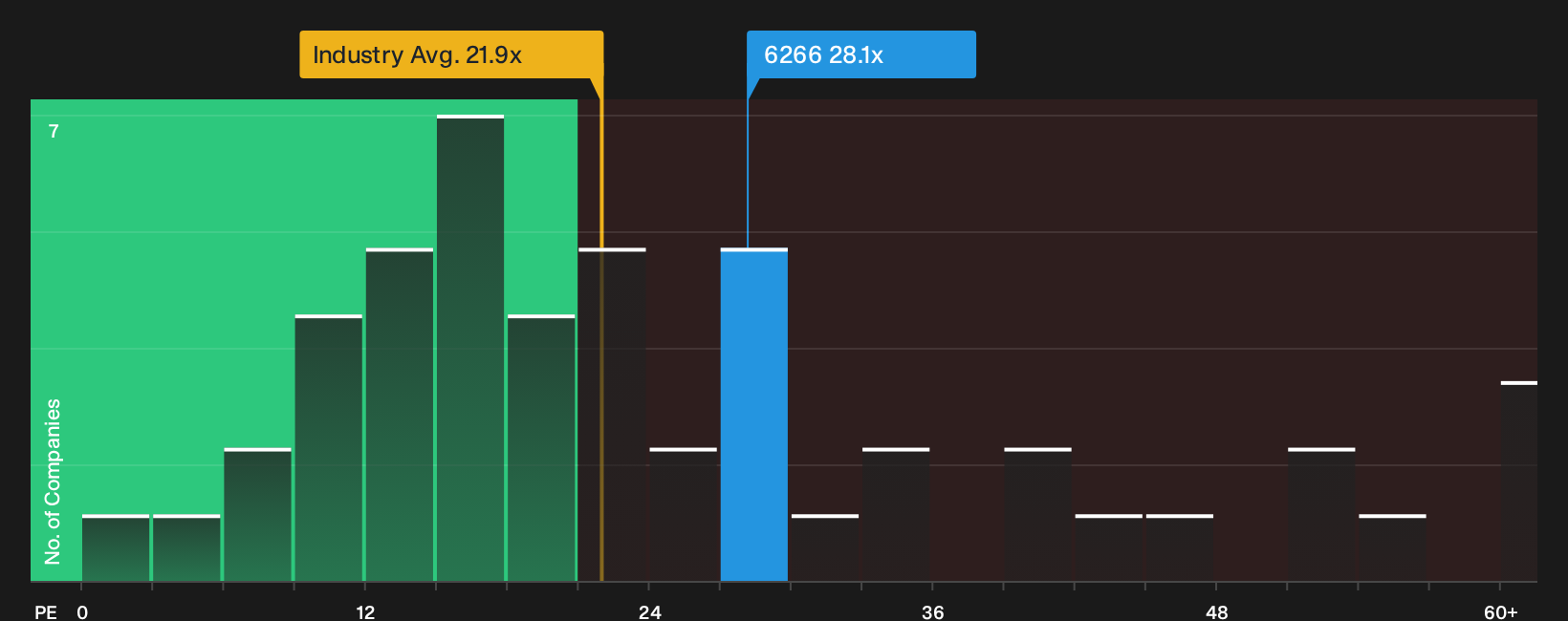Click the blue 6266 28.1x label
The image size is (1568, 621).
[860, 54]
